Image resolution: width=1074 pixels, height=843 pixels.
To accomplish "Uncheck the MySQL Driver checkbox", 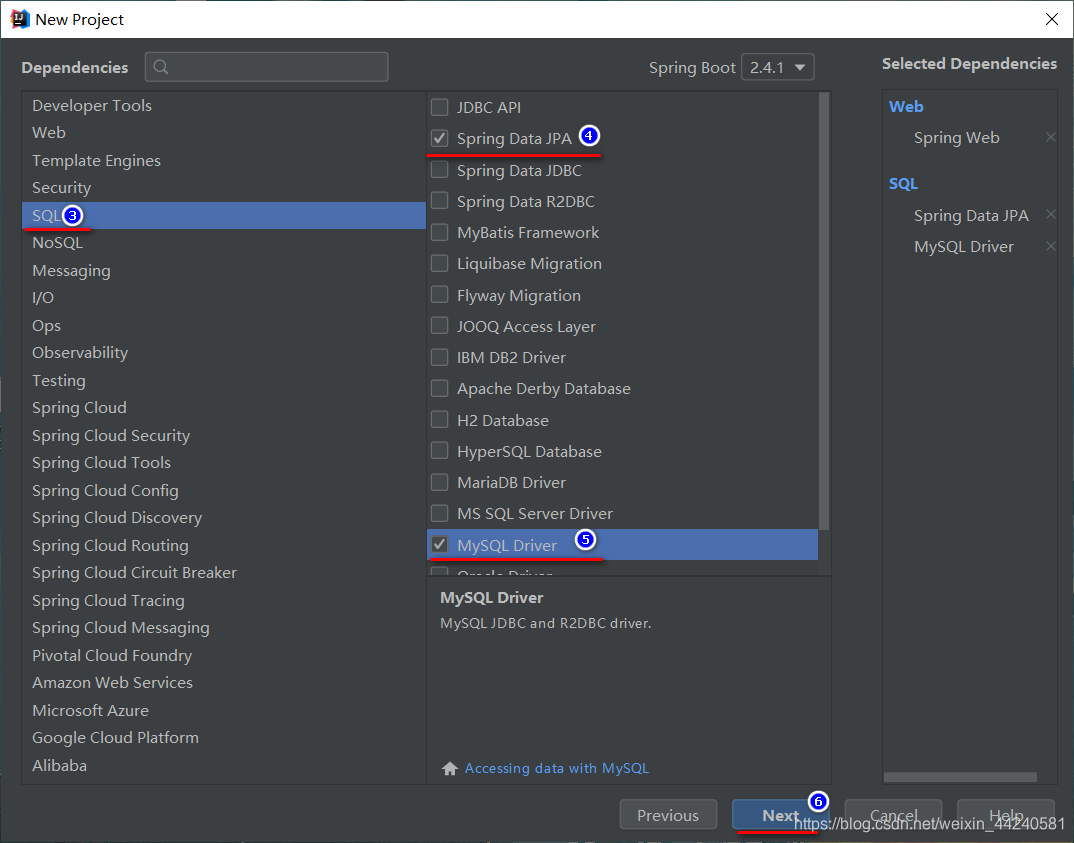I will coord(439,544).
